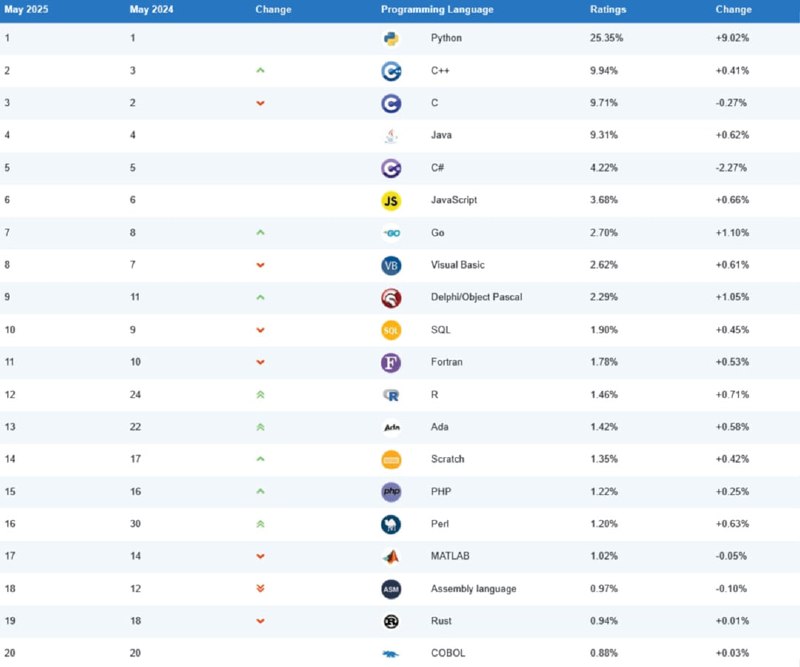The width and height of the screenshot is (800, 667).
Task: Click the MATLAB logo icon
Action: tap(391, 557)
